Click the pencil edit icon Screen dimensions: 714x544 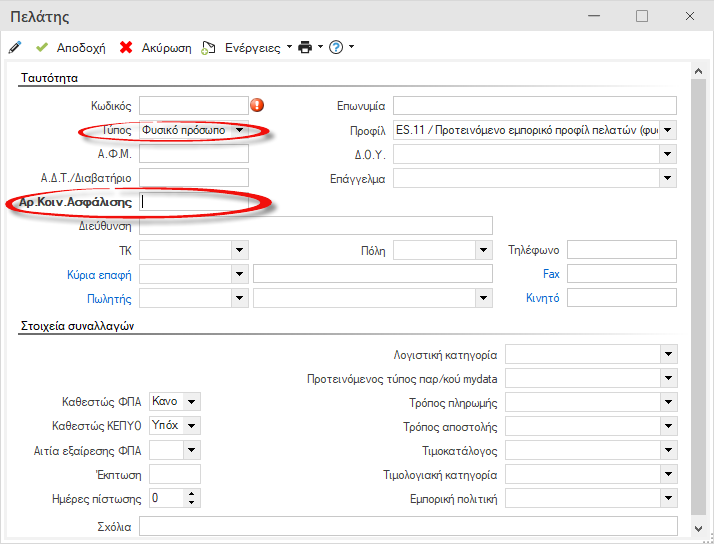[15, 47]
